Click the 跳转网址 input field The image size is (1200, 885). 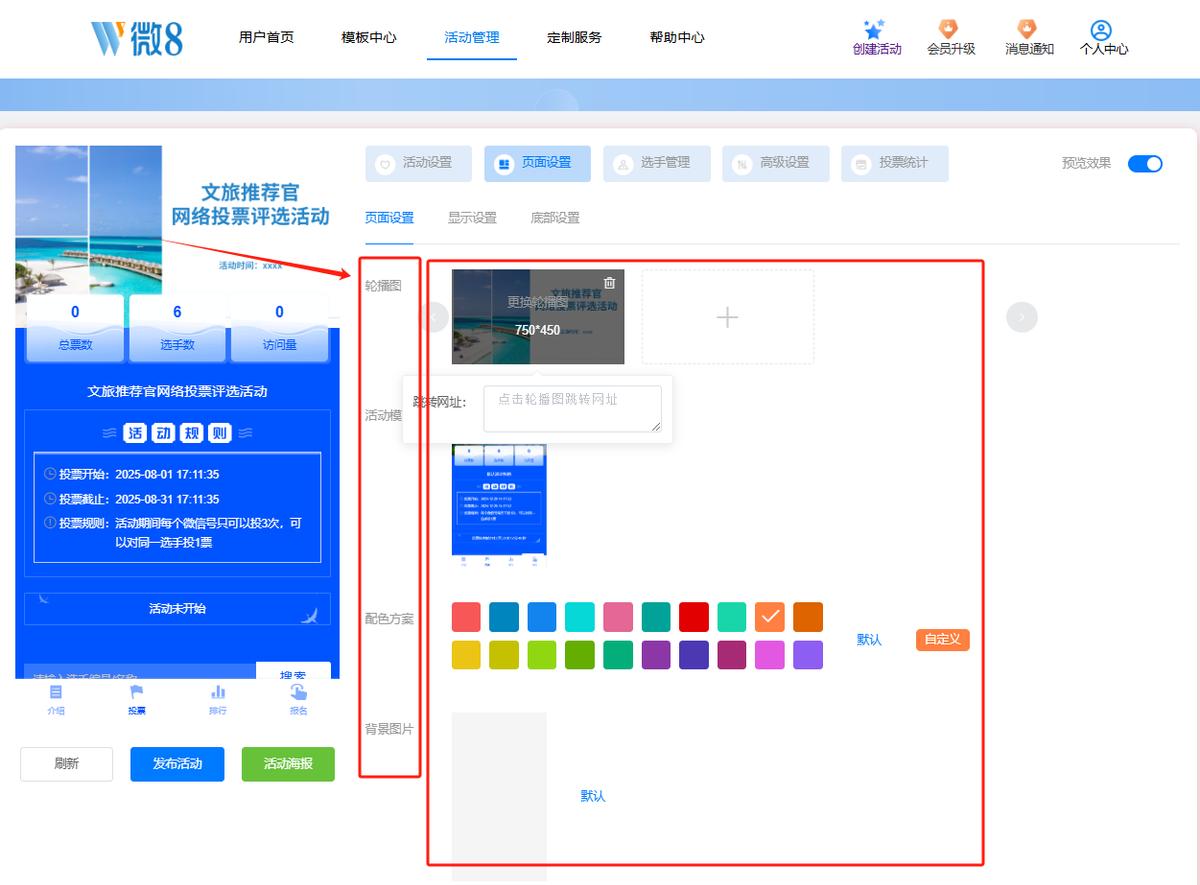(x=572, y=409)
